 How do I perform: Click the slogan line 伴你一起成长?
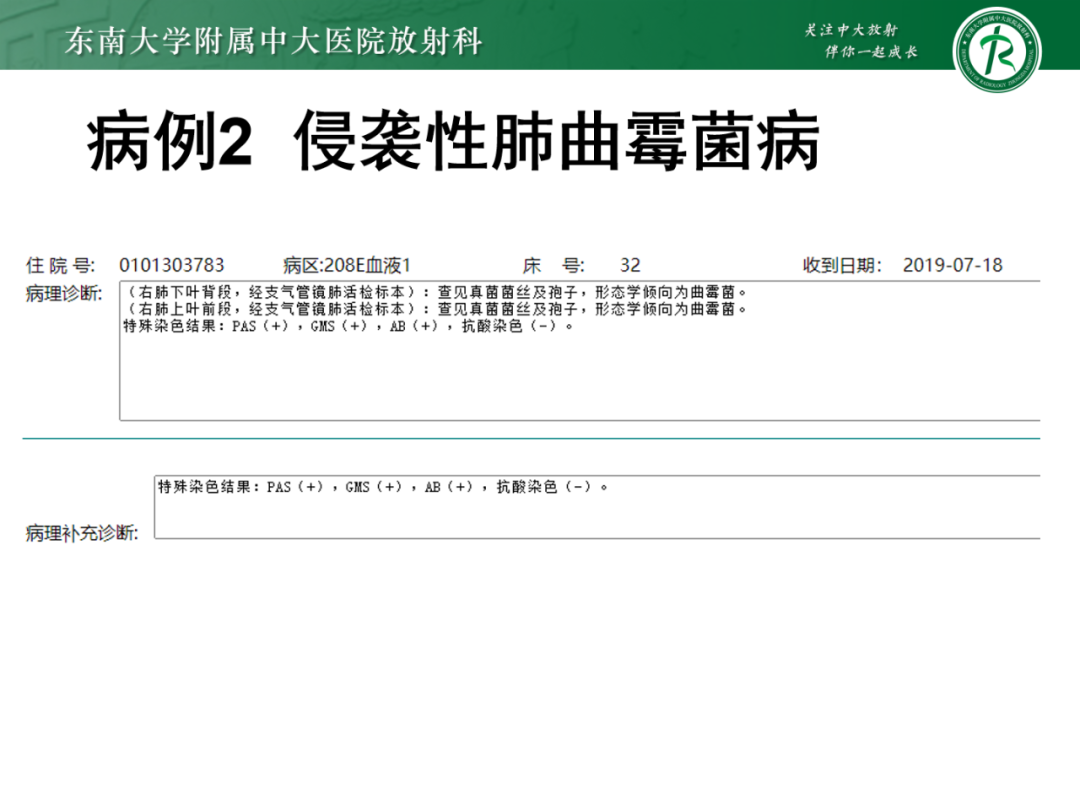(871, 52)
